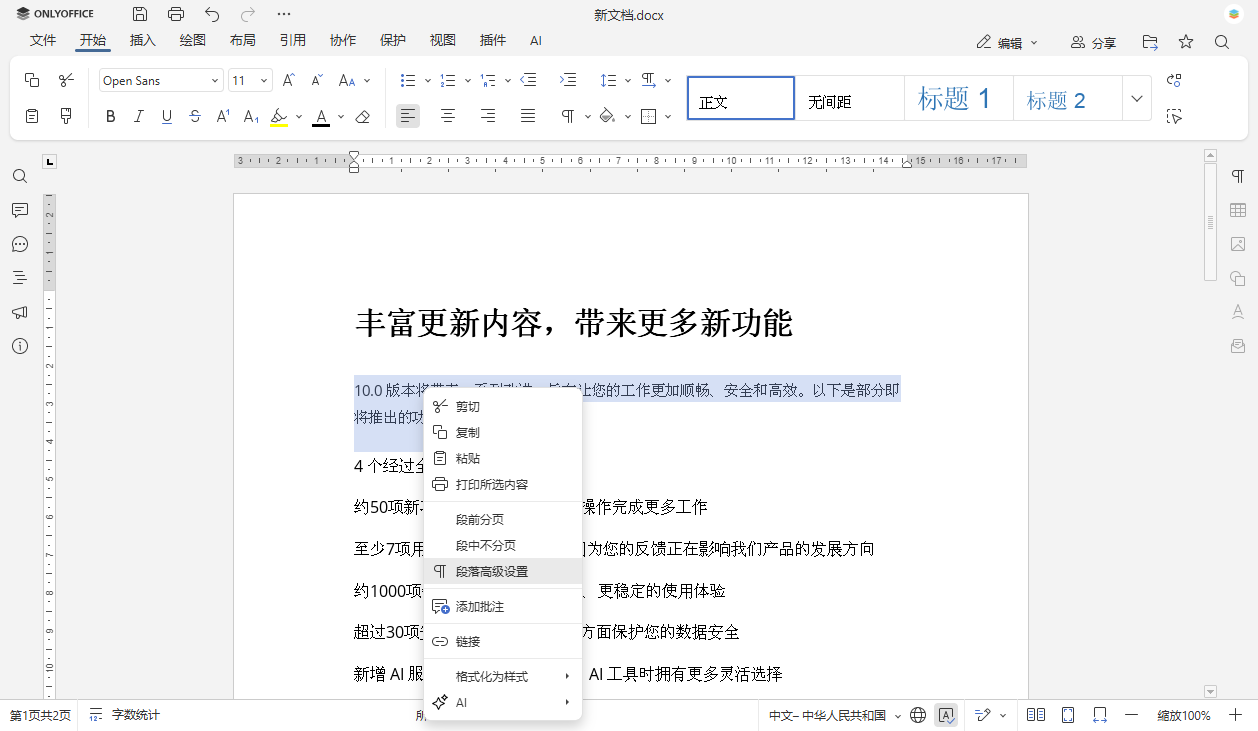Open Chat panel in left sidebar

click(x=20, y=244)
